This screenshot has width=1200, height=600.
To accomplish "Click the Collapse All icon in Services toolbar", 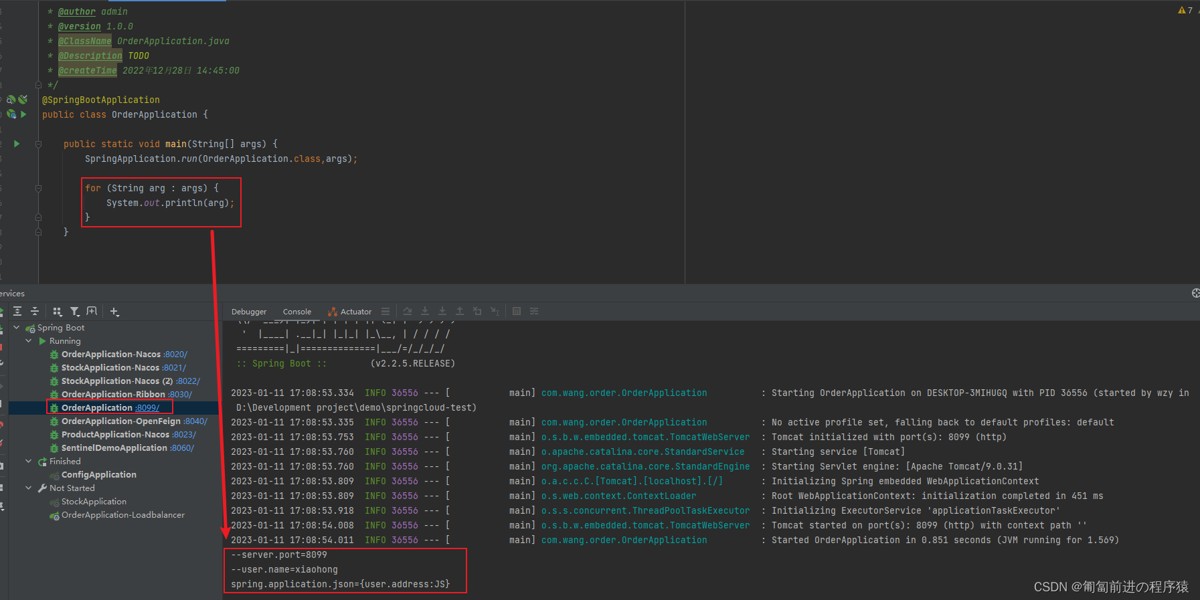I will pos(35,312).
